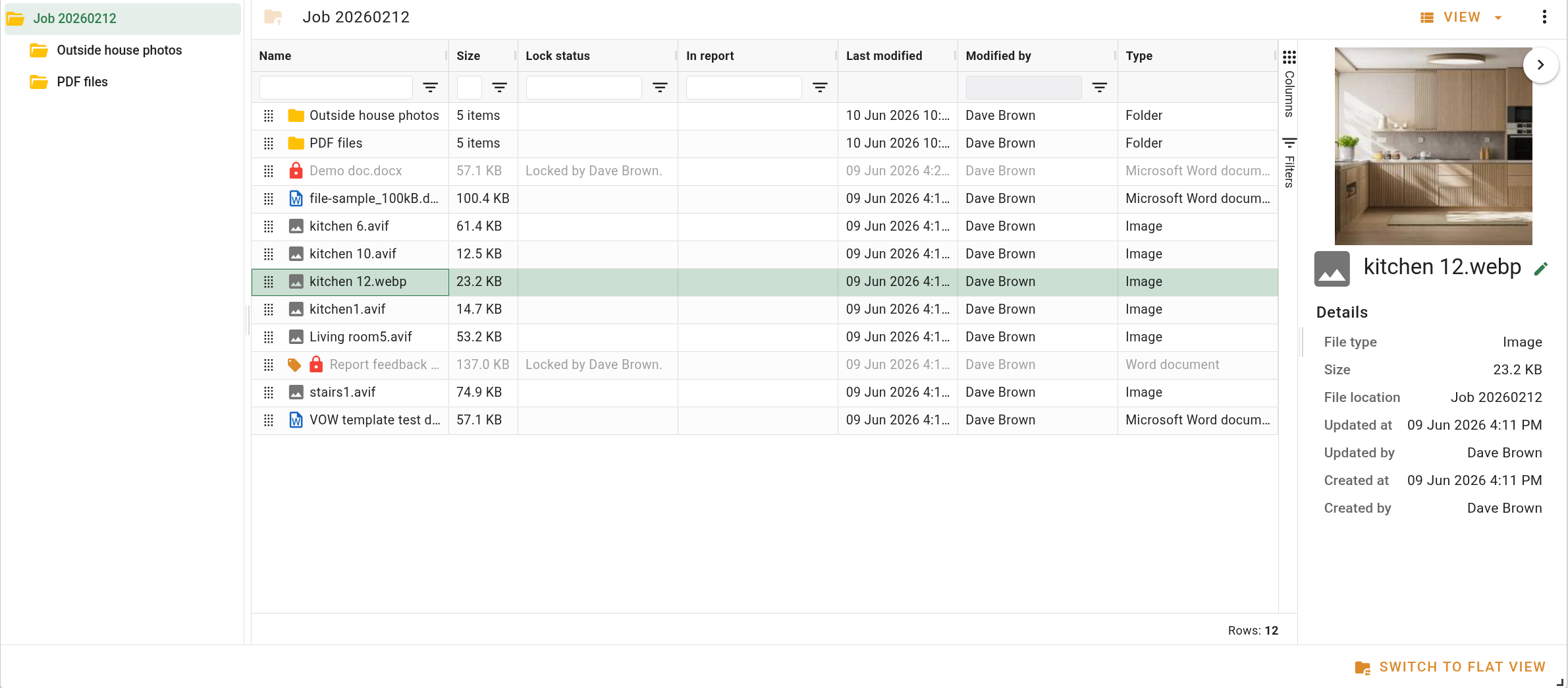1568x688 pixels.
Task: Open PDF files in folder tree
Action: point(82,82)
